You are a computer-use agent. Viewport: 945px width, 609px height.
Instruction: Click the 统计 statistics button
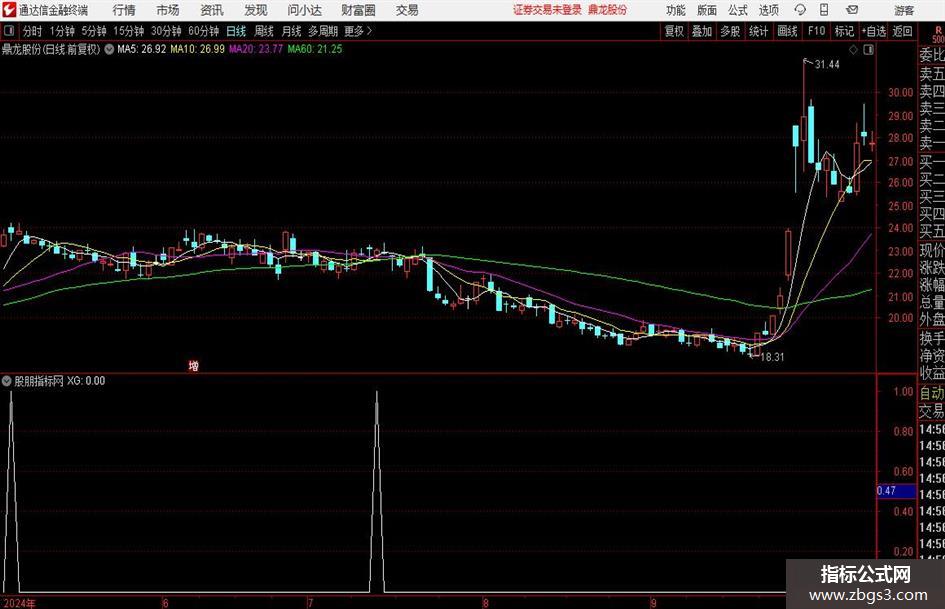click(x=758, y=31)
